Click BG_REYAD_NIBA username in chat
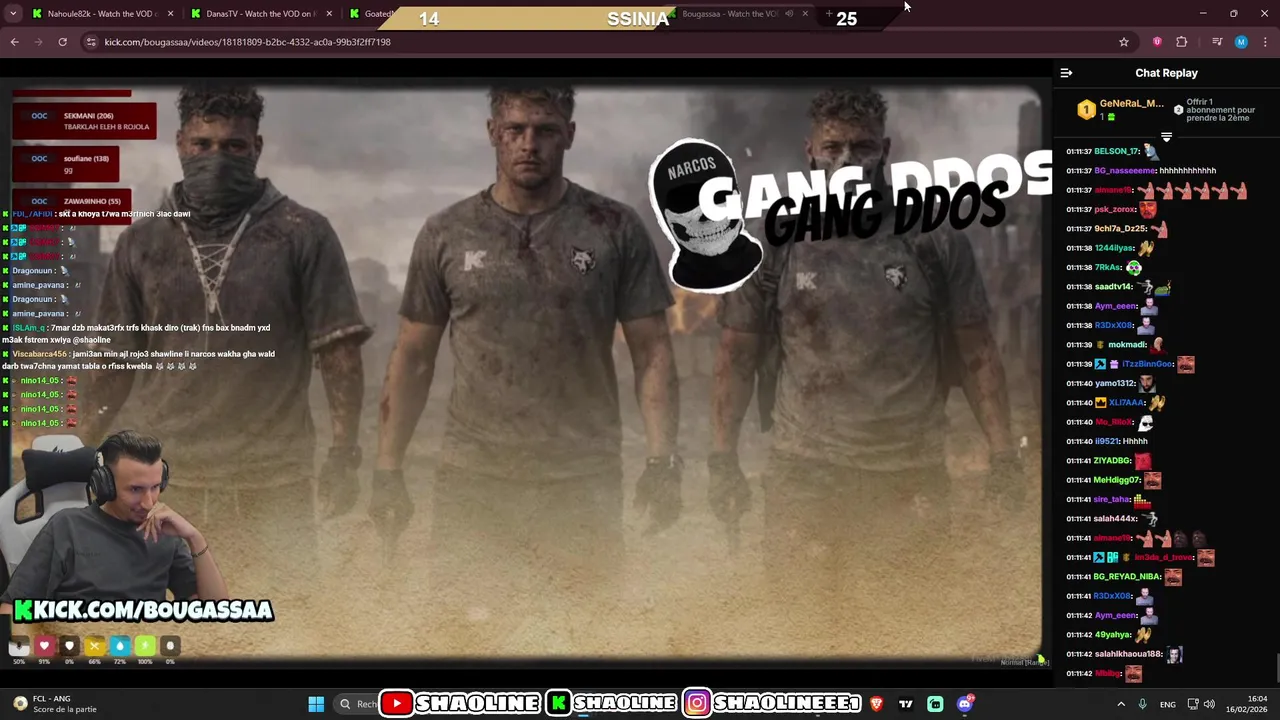1280x720 pixels. 1127,577
